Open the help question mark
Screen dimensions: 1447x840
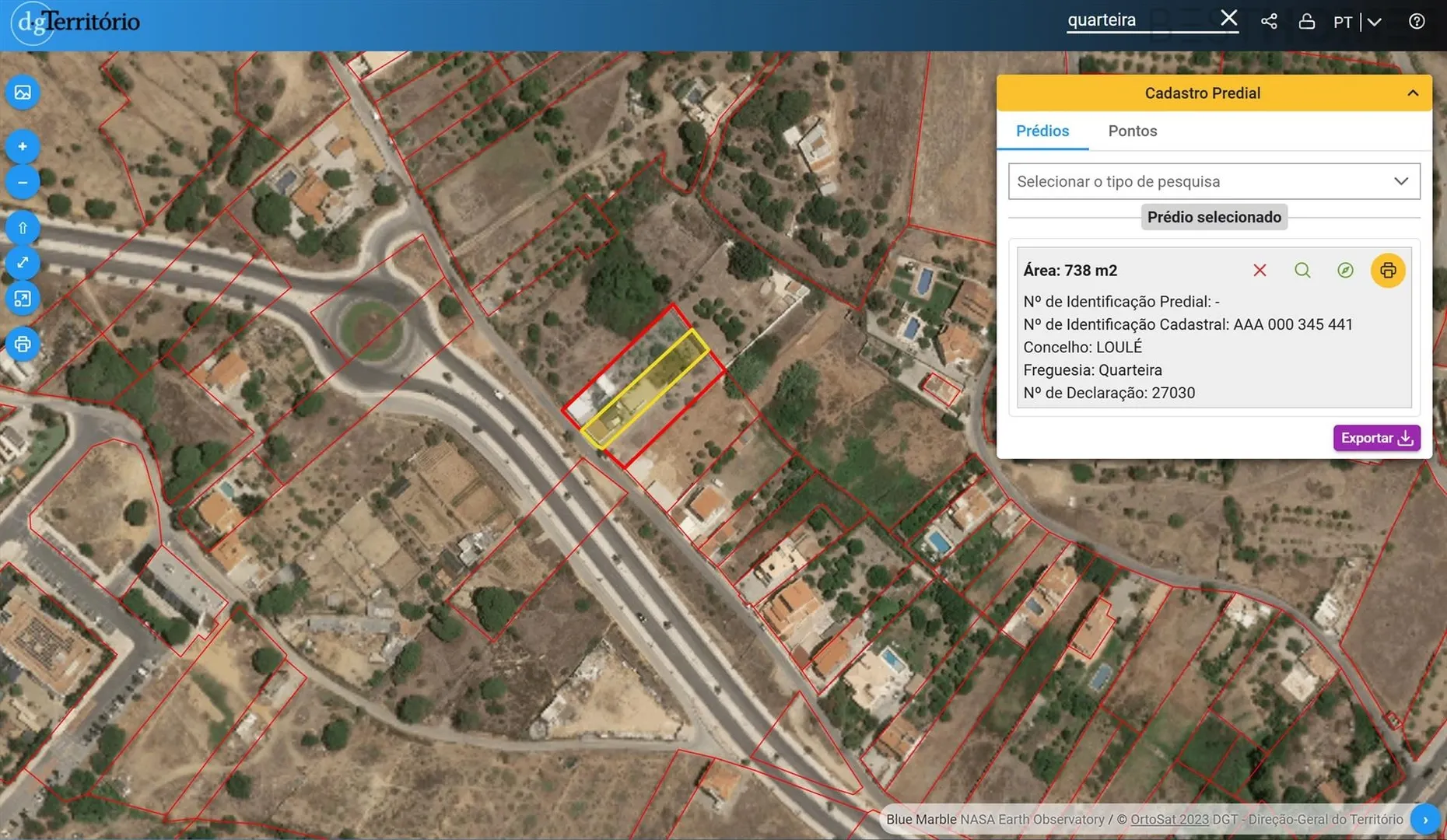(1417, 21)
